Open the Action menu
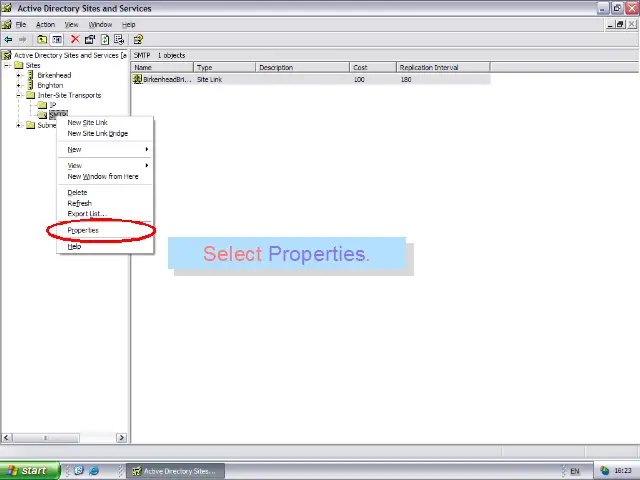The height and width of the screenshot is (480, 640). tap(45, 24)
